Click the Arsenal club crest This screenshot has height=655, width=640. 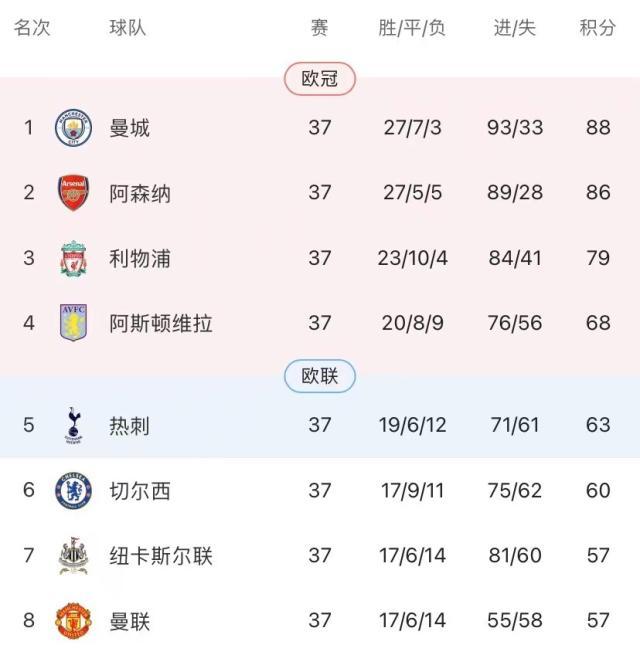pyautogui.click(x=74, y=193)
